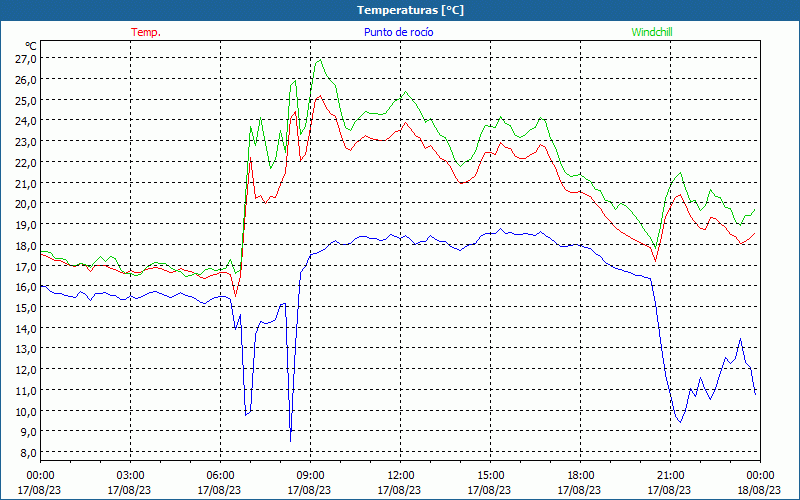800x500 pixels.
Task: Click the 06:00 time axis label
Action: [x=220, y=476]
